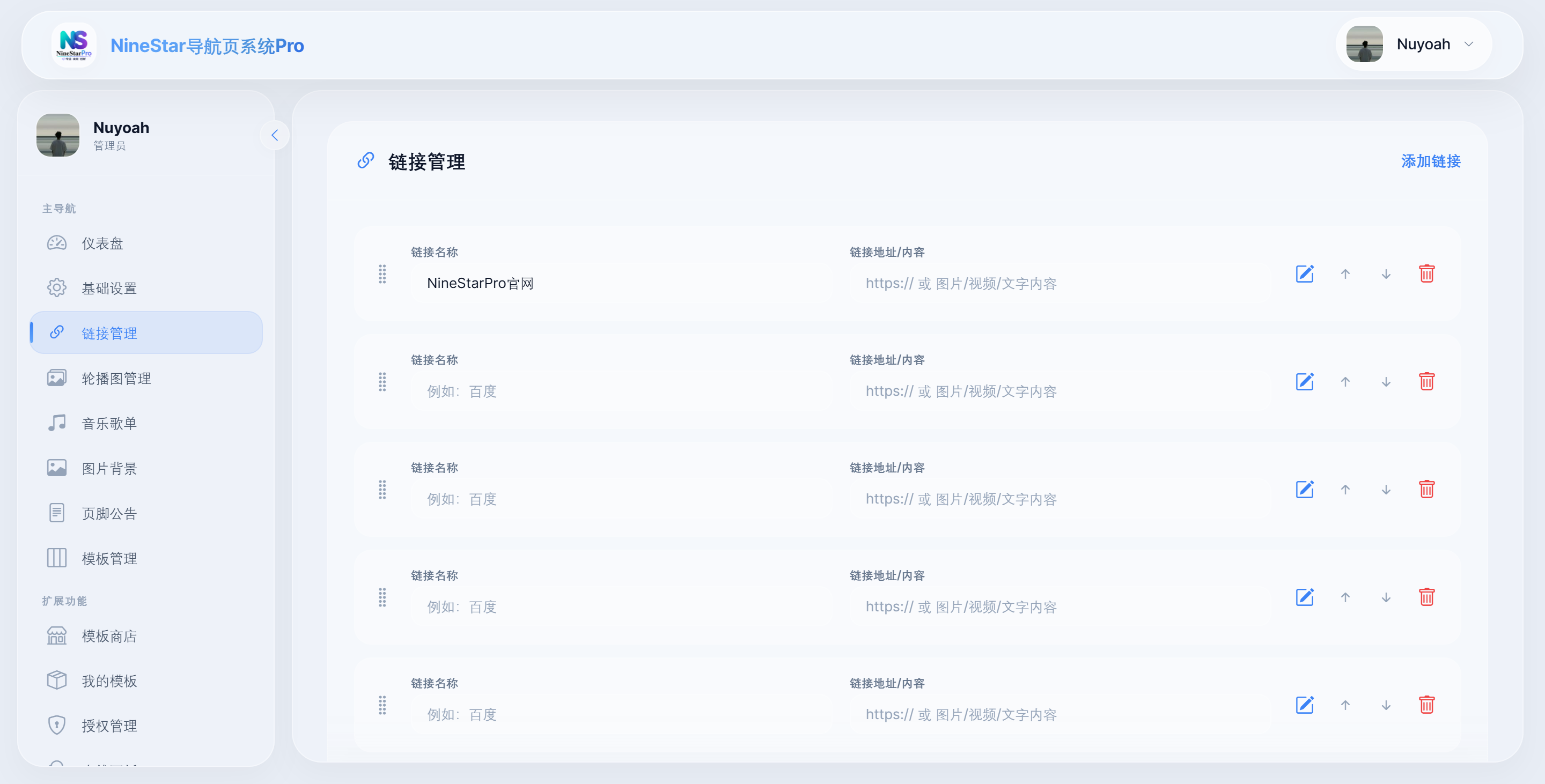
Task: Open the Nuyoah user dropdown in header
Action: point(1414,45)
